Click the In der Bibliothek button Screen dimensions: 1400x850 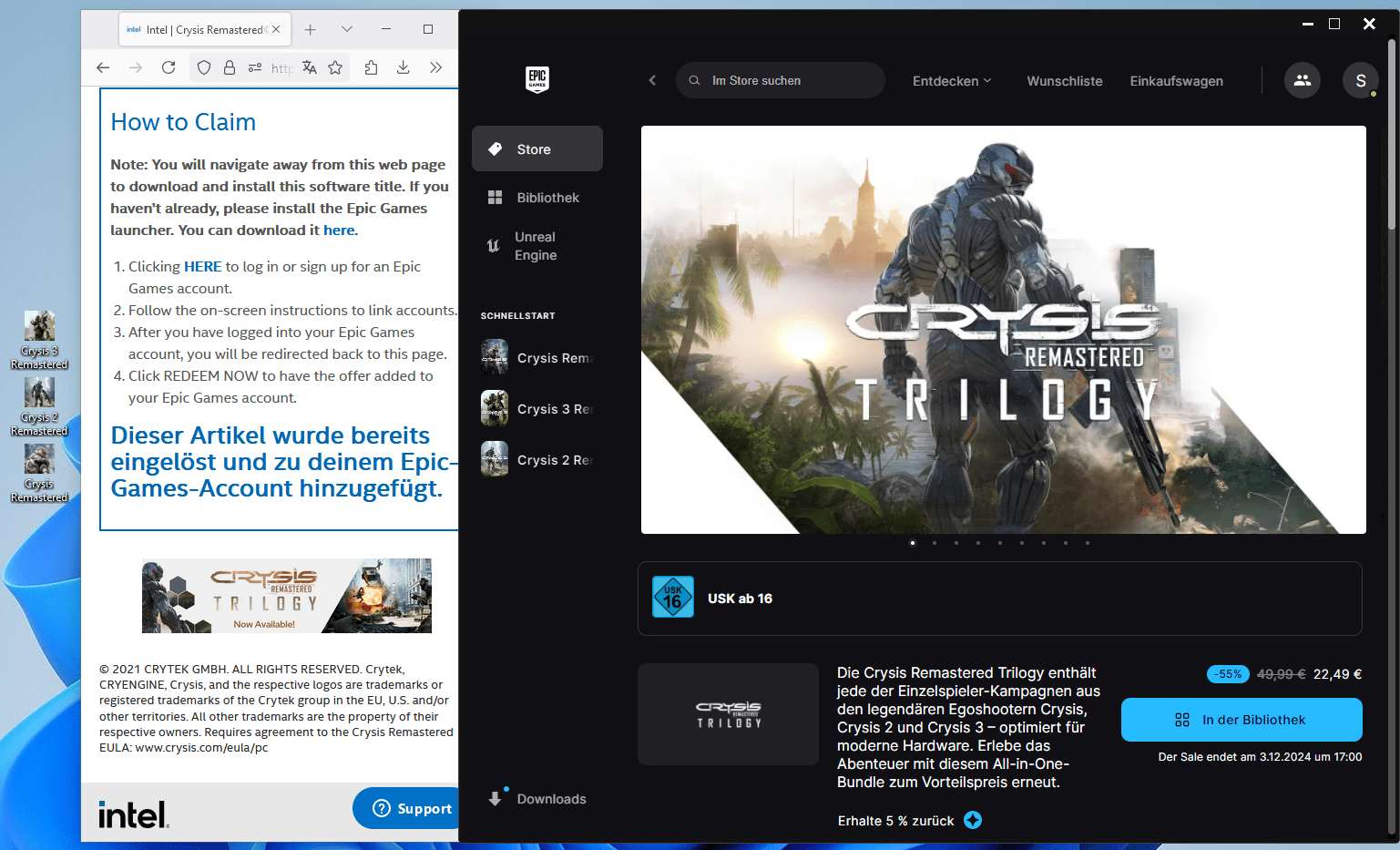tap(1242, 720)
